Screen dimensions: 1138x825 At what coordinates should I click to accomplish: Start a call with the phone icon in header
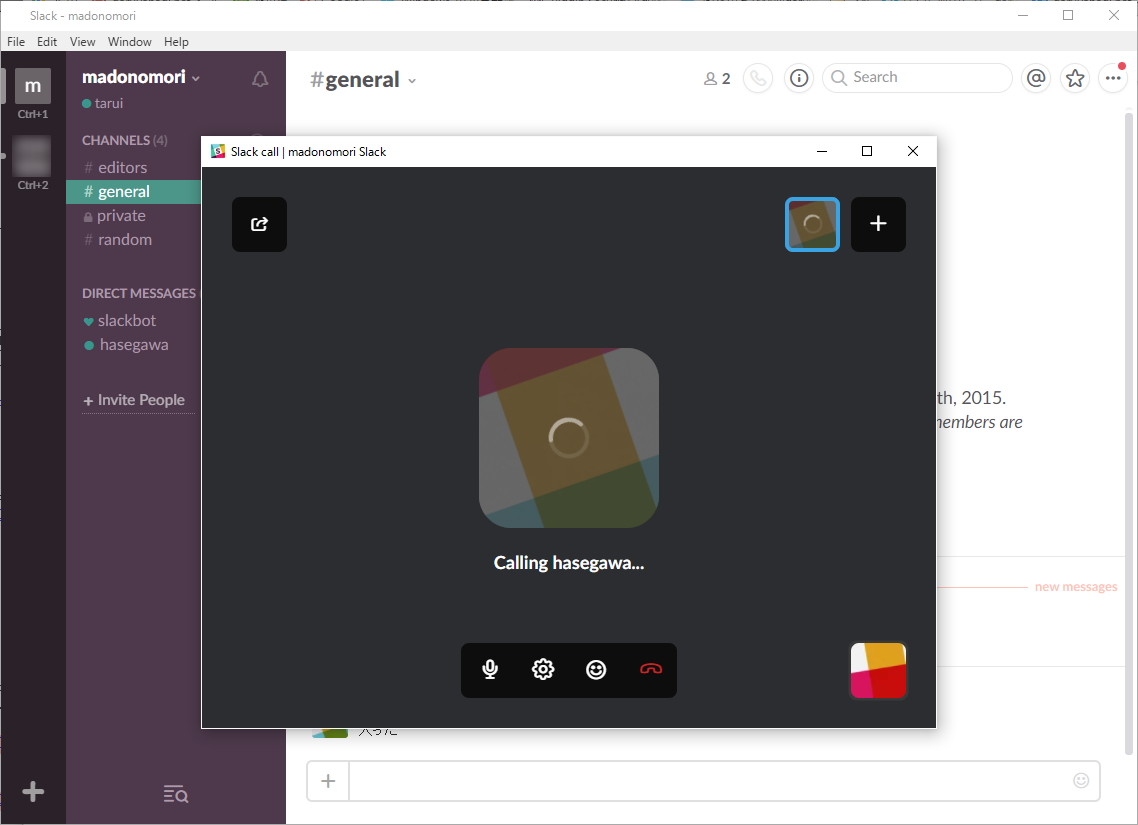[x=758, y=78]
